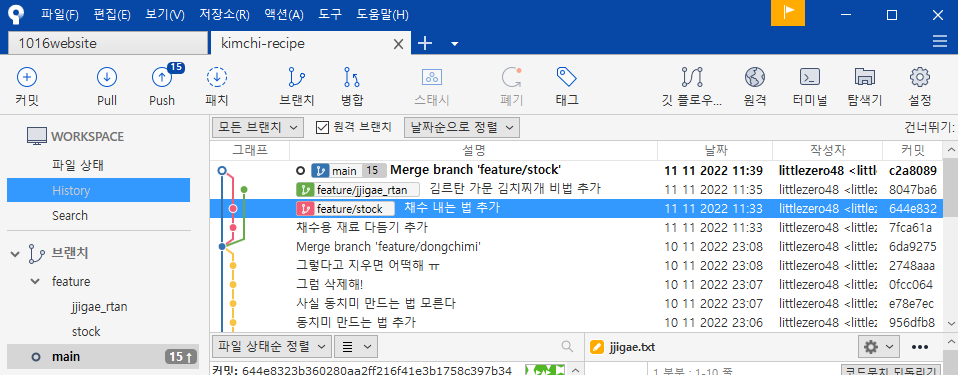Click the feature/stock branch label

345,209
